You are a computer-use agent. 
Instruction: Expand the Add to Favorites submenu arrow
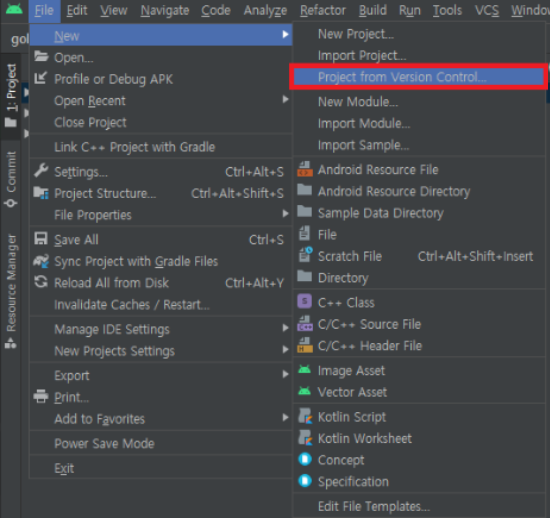[286, 418]
